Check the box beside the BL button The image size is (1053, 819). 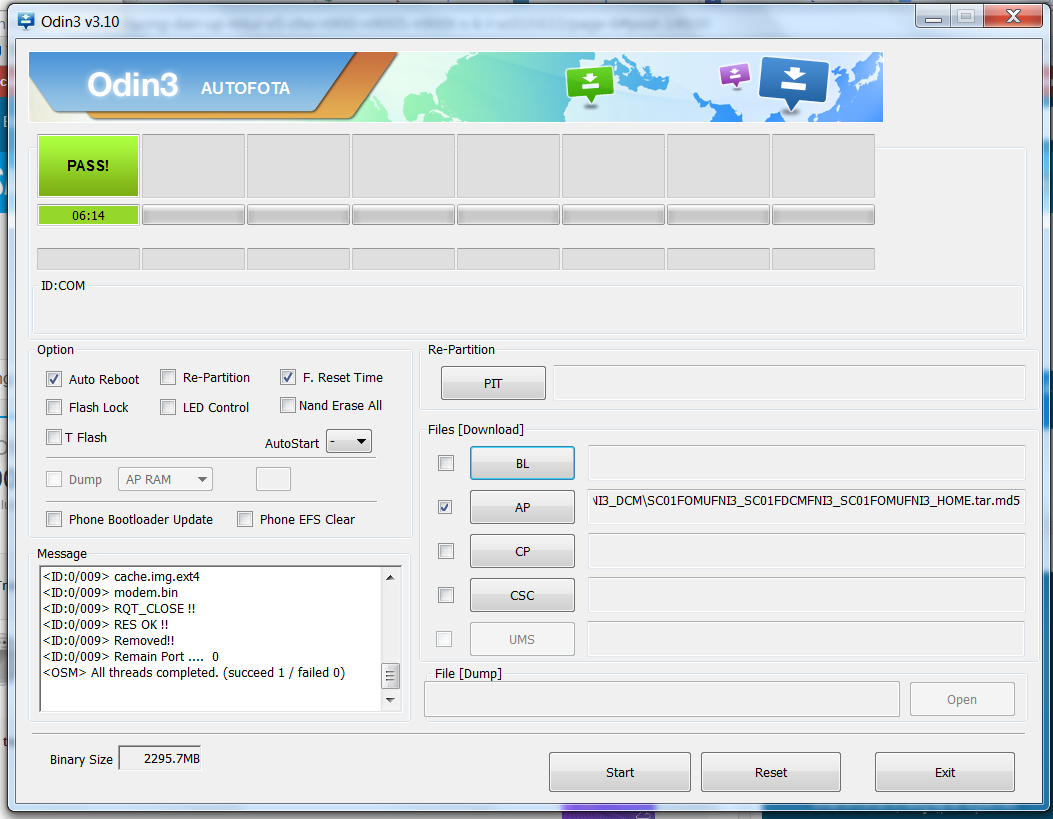[x=446, y=463]
